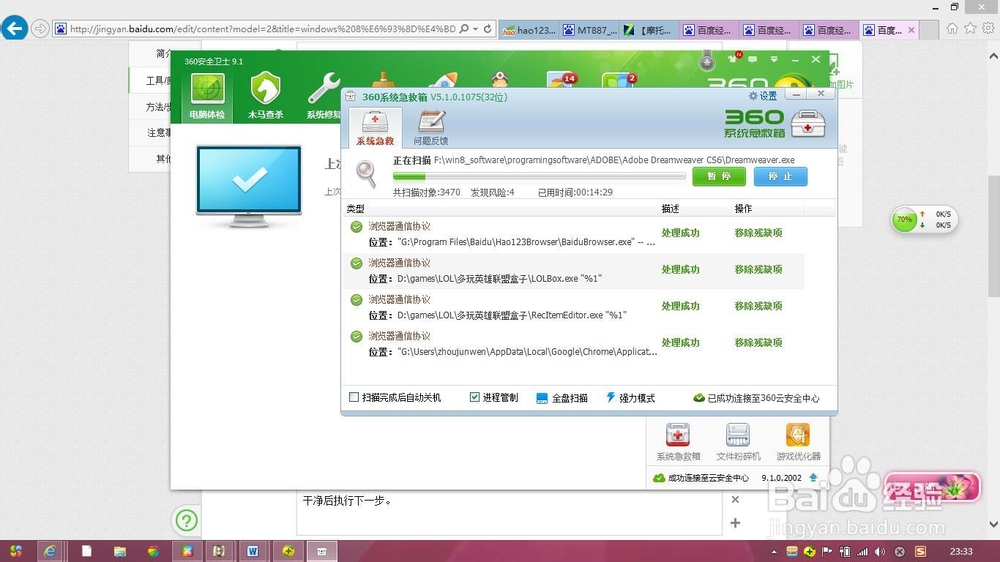
Task: Click 已成功连接至360云安全中心 status
Action: pyautogui.click(x=756, y=398)
